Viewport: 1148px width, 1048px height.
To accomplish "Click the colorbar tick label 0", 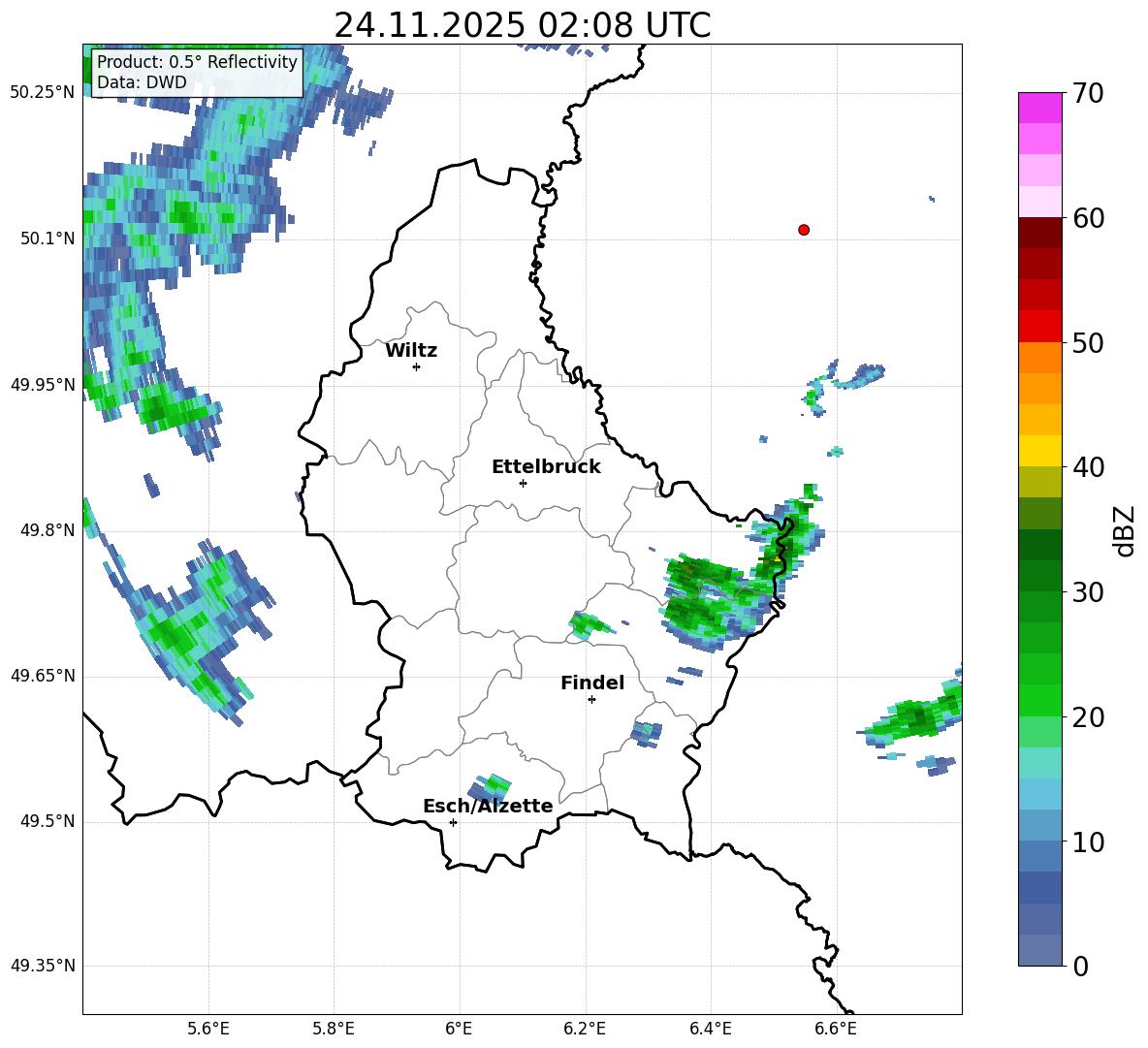I will pos(1081,967).
